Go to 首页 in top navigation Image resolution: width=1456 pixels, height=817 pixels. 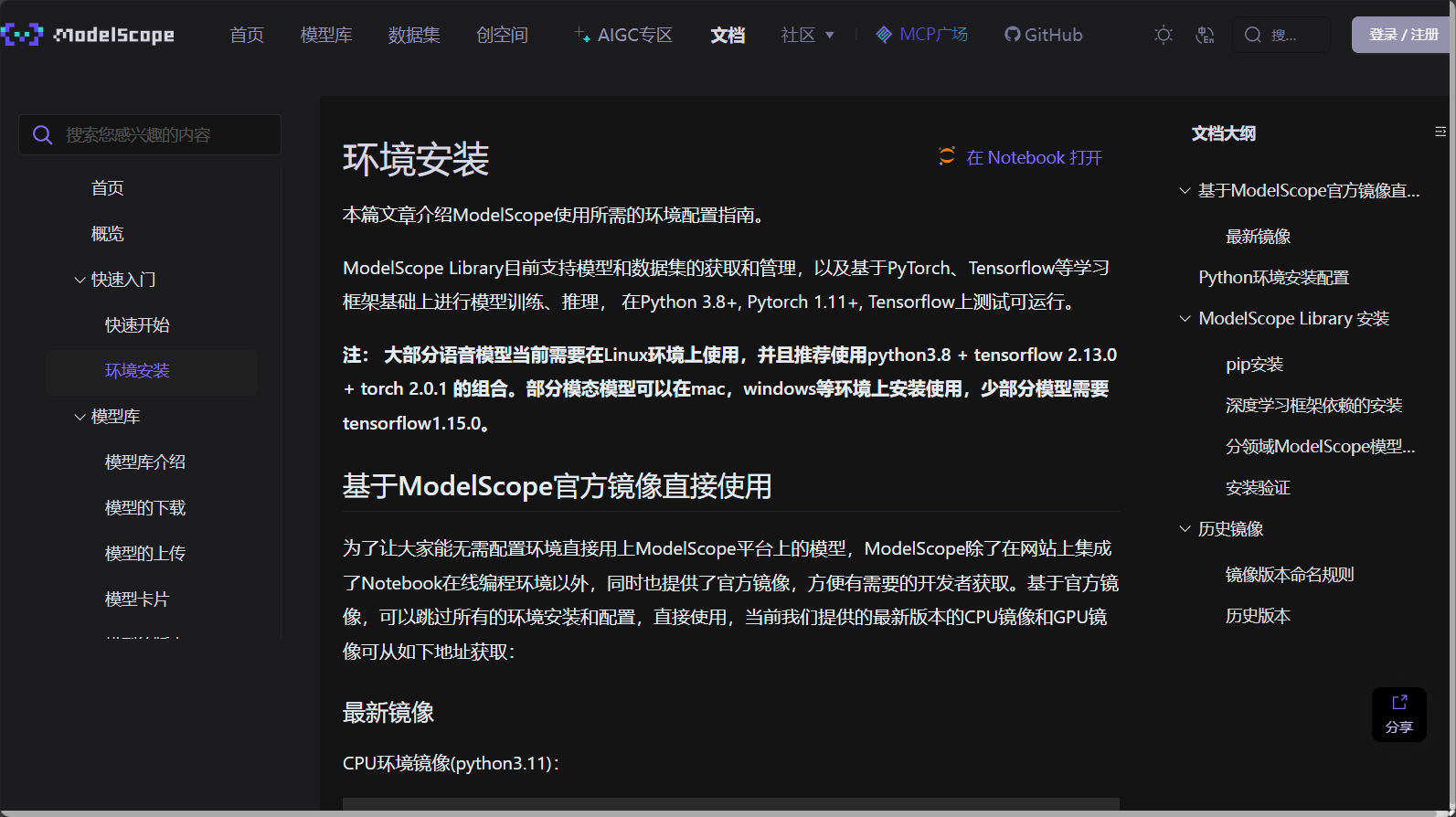click(x=247, y=35)
